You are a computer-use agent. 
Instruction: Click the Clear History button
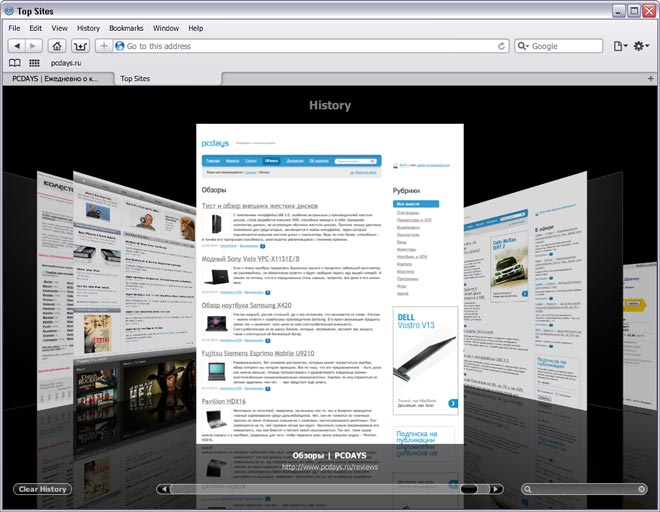tap(43, 489)
